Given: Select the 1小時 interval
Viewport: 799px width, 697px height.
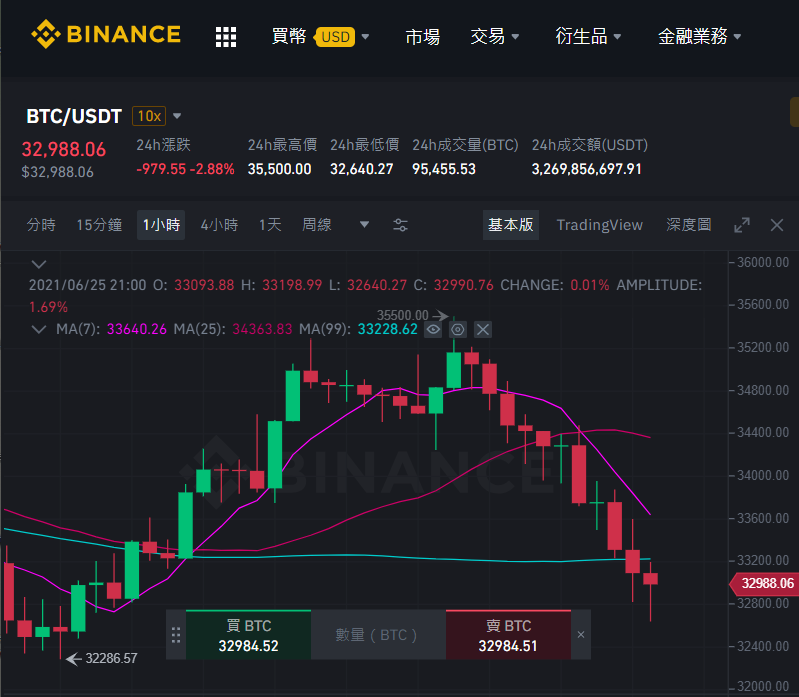Looking at the screenshot, I should click(161, 225).
